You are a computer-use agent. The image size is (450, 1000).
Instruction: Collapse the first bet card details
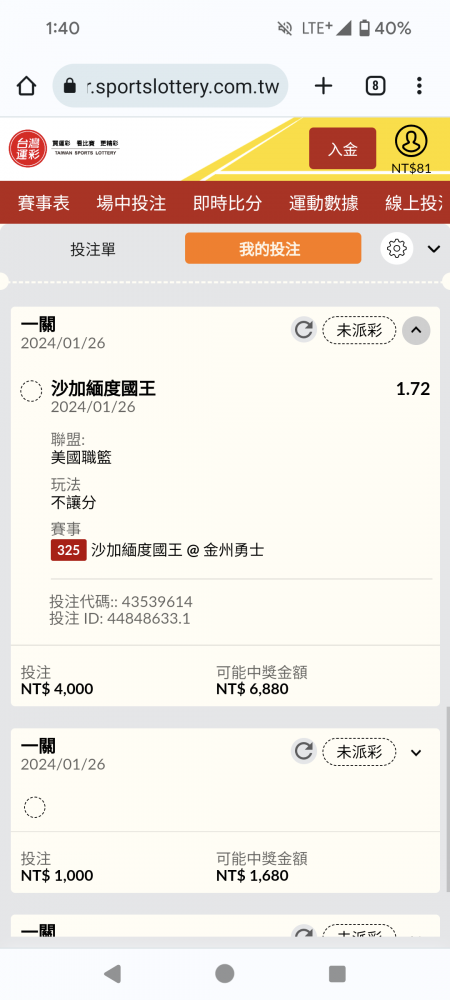pos(416,330)
